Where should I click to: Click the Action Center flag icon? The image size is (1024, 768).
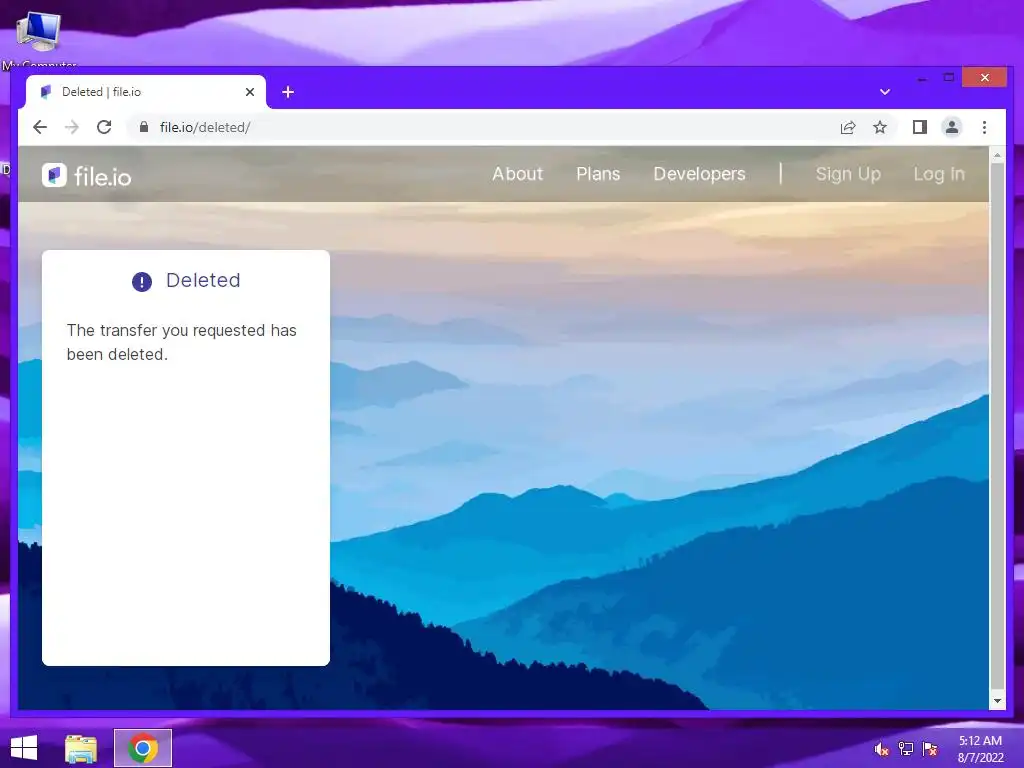click(x=930, y=749)
